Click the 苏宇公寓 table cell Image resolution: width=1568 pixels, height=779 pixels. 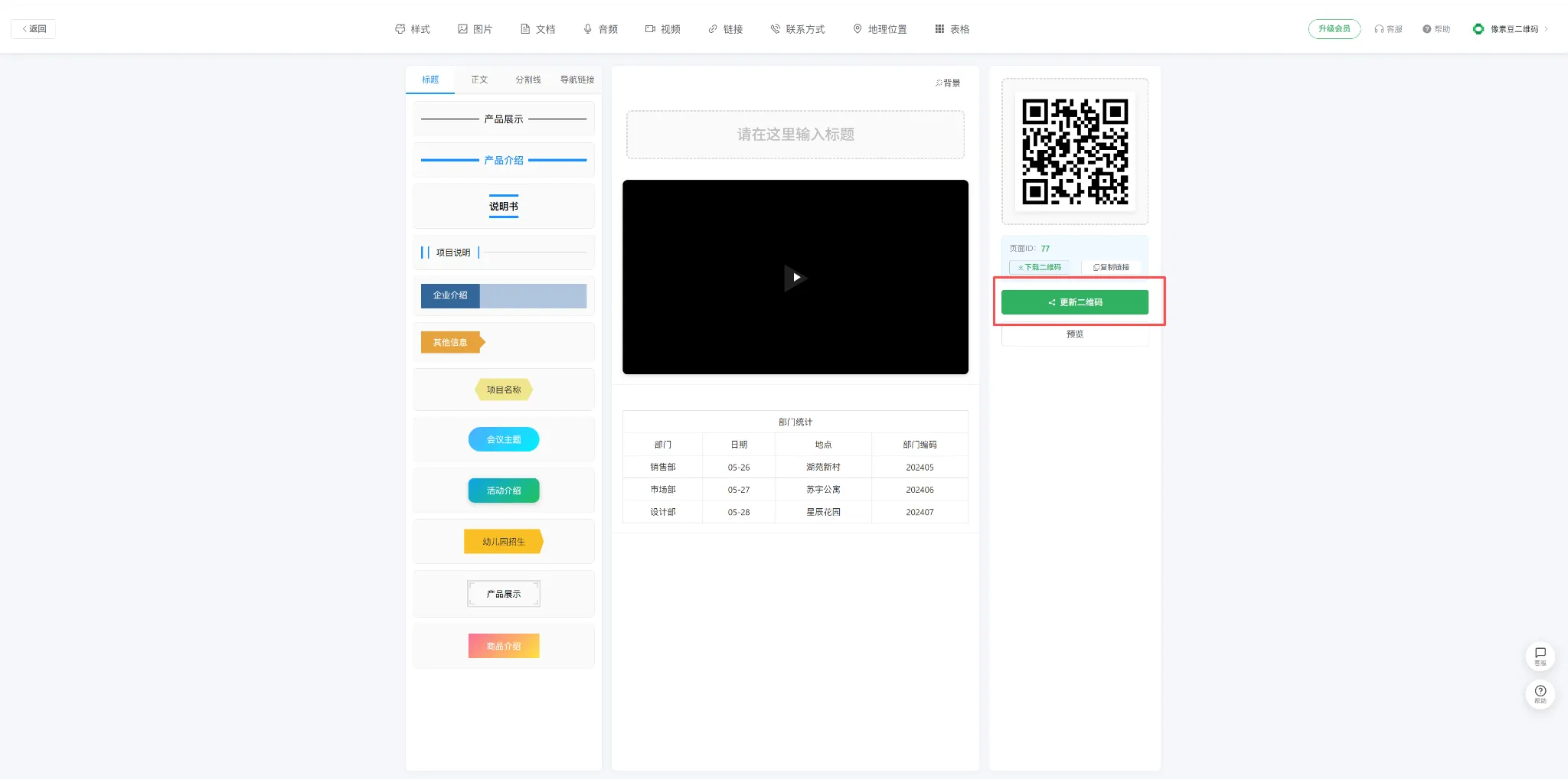pyautogui.click(x=823, y=489)
